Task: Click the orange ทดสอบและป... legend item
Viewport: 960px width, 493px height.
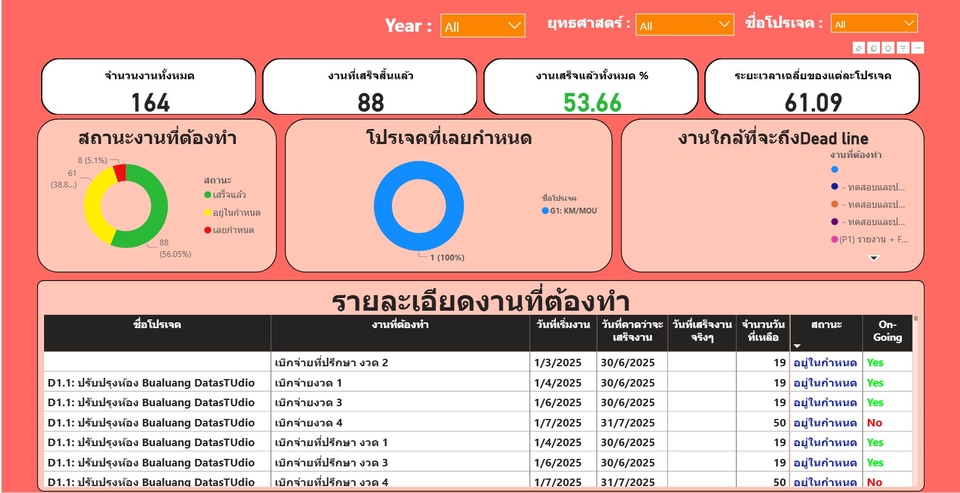Action: (869, 205)
